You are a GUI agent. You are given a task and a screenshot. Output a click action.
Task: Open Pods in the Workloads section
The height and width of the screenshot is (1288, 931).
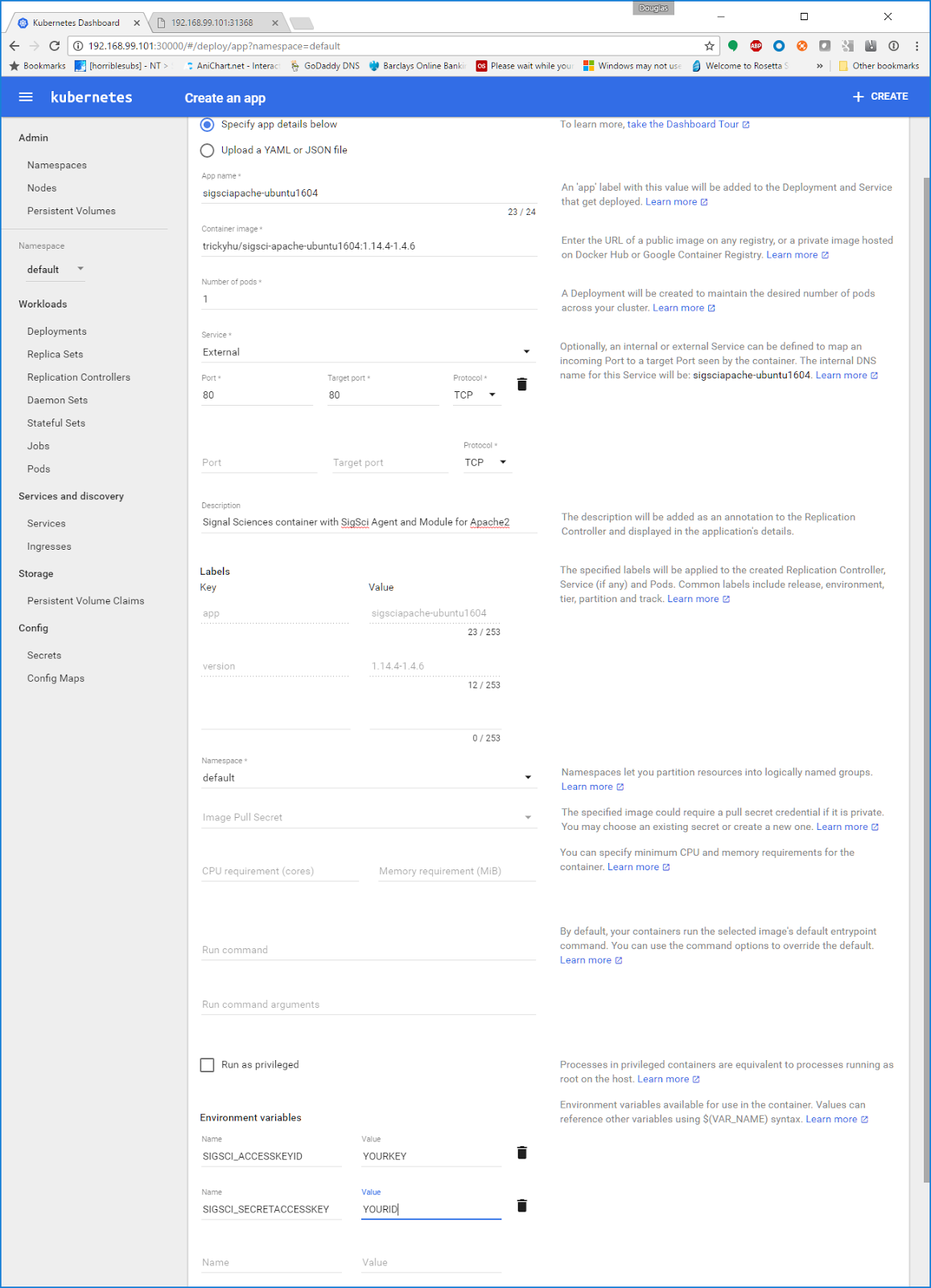coord(39,469)
